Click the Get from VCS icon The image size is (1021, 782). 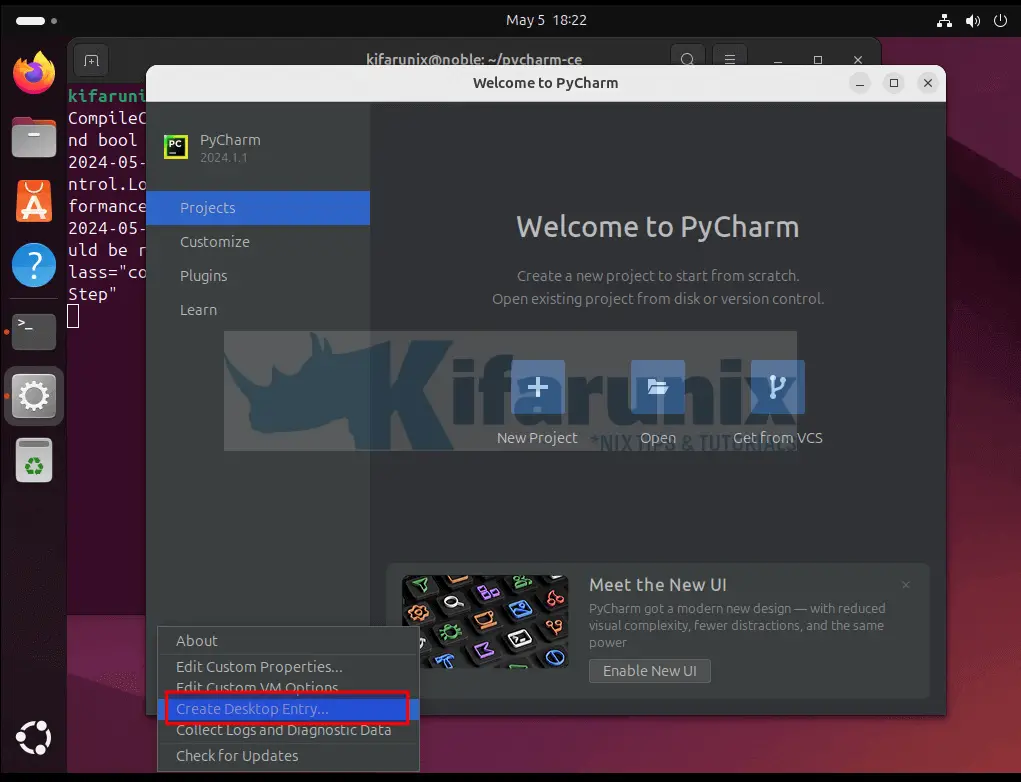tap(777, 387)
